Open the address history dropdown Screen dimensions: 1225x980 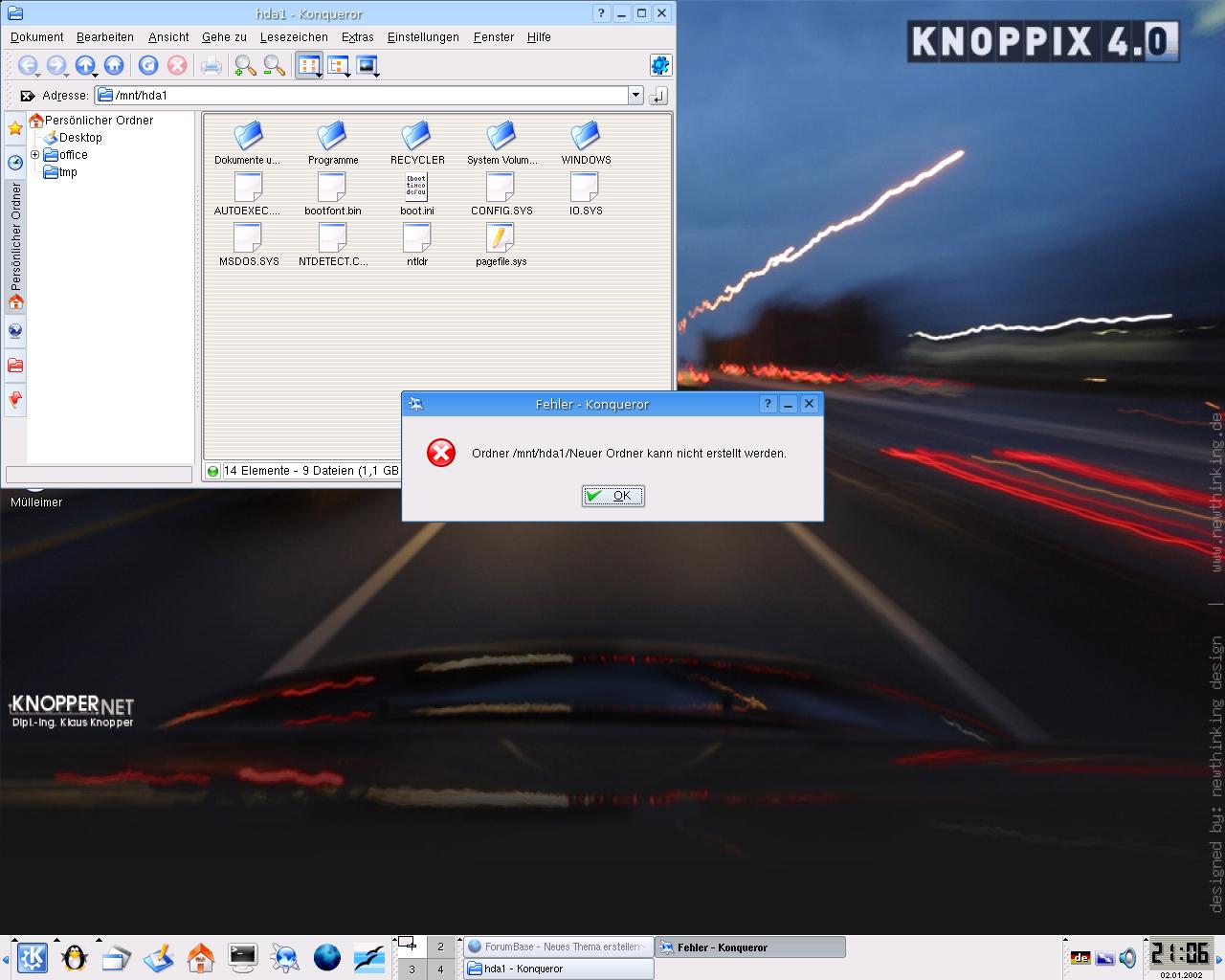[x=635, y=96]
